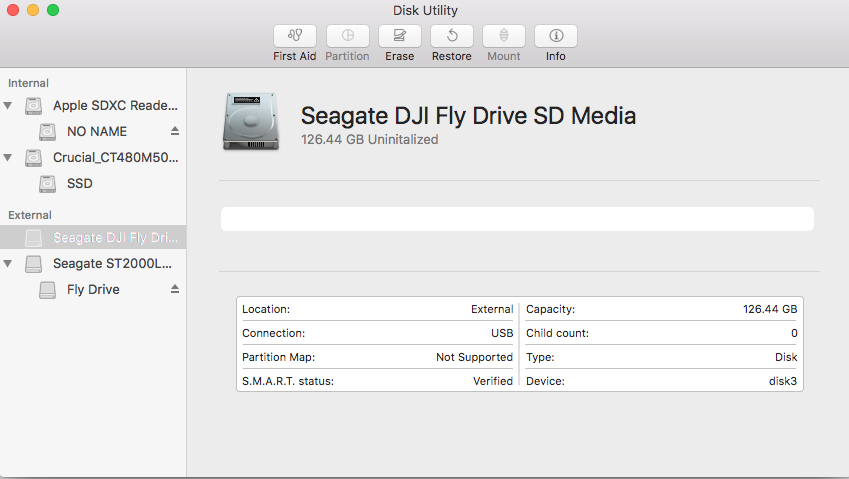Image resolution: width=849 pixels, height=479 pixels.
Task: Click the S.M.A.R.T. status Verified value
Action: (x=493, y=381)
